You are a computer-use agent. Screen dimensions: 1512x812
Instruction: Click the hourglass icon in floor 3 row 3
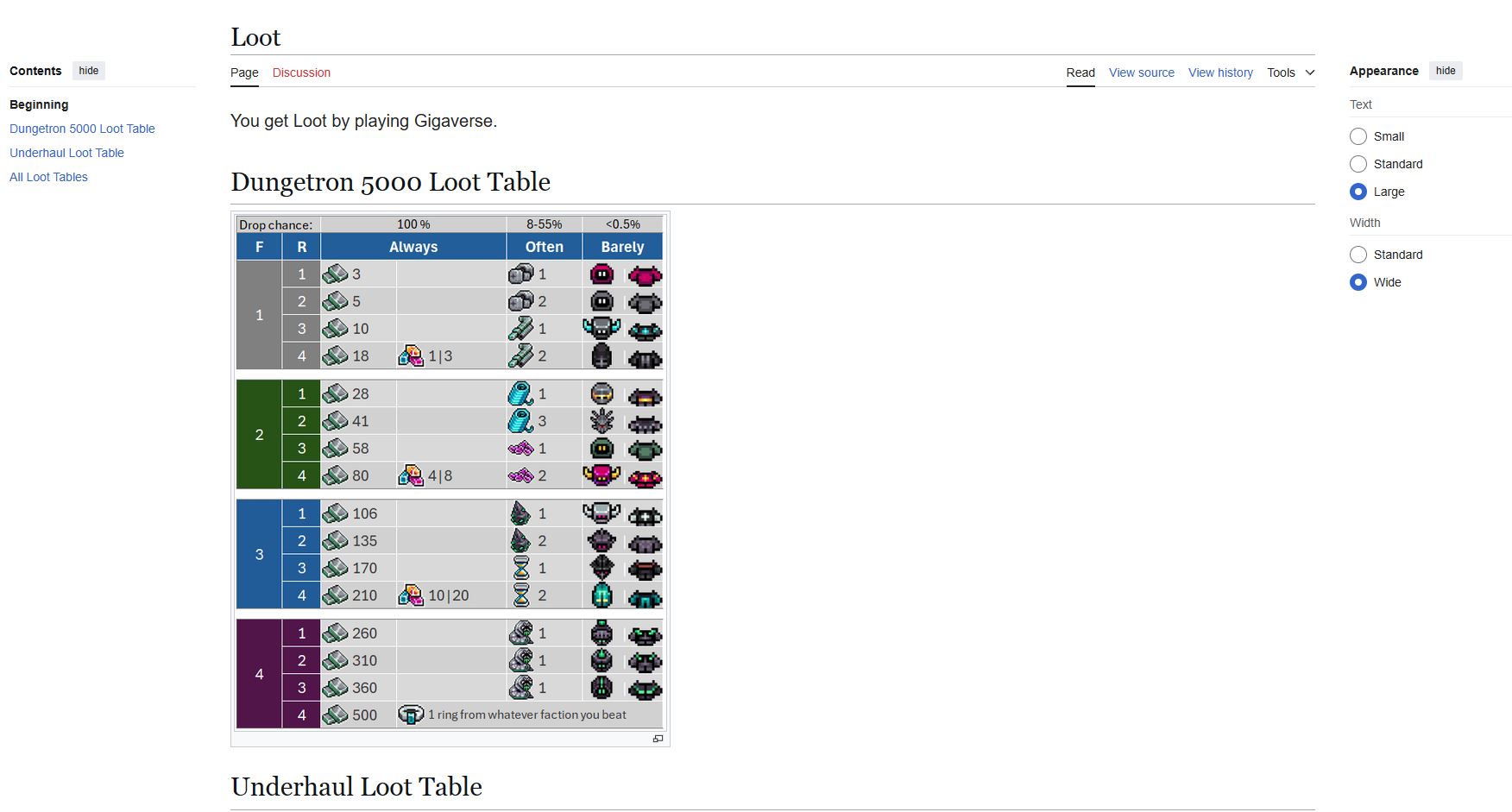(x=521, y=568)
